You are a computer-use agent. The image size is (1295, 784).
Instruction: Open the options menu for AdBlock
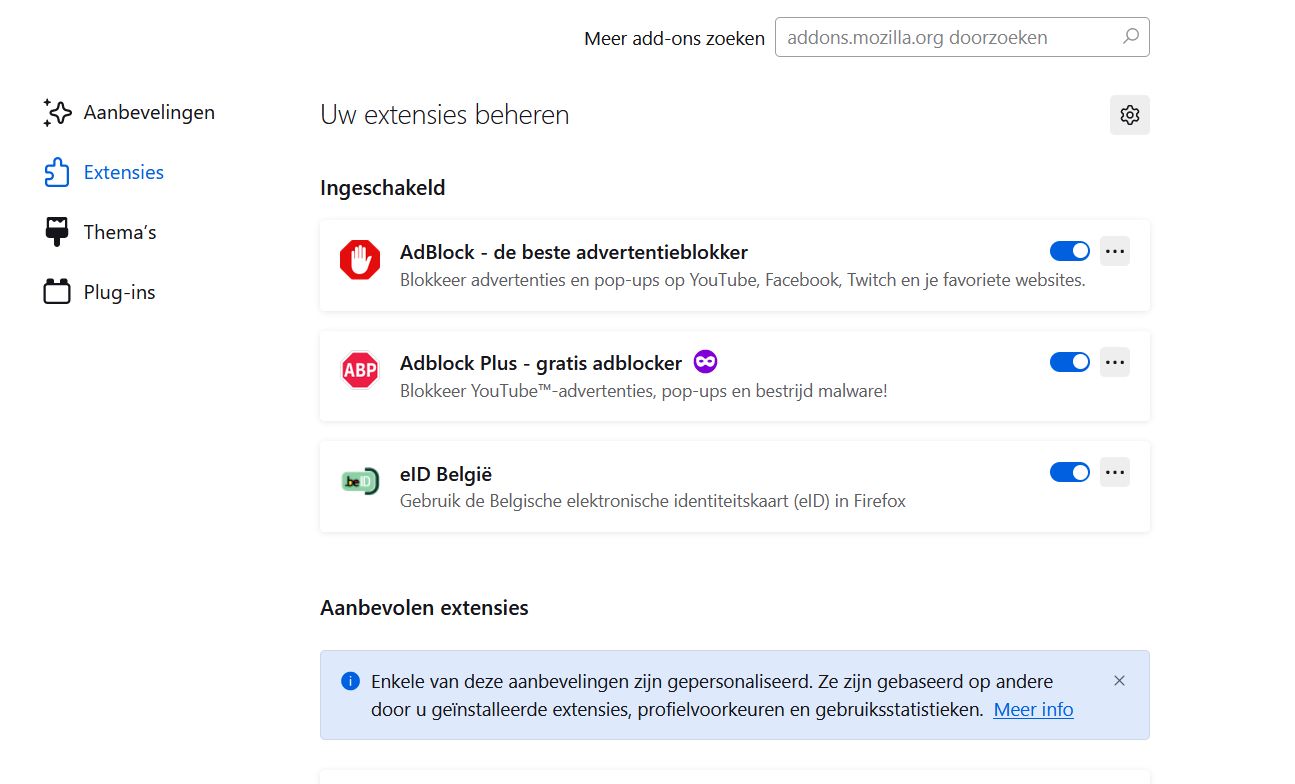click(1114, 251)
